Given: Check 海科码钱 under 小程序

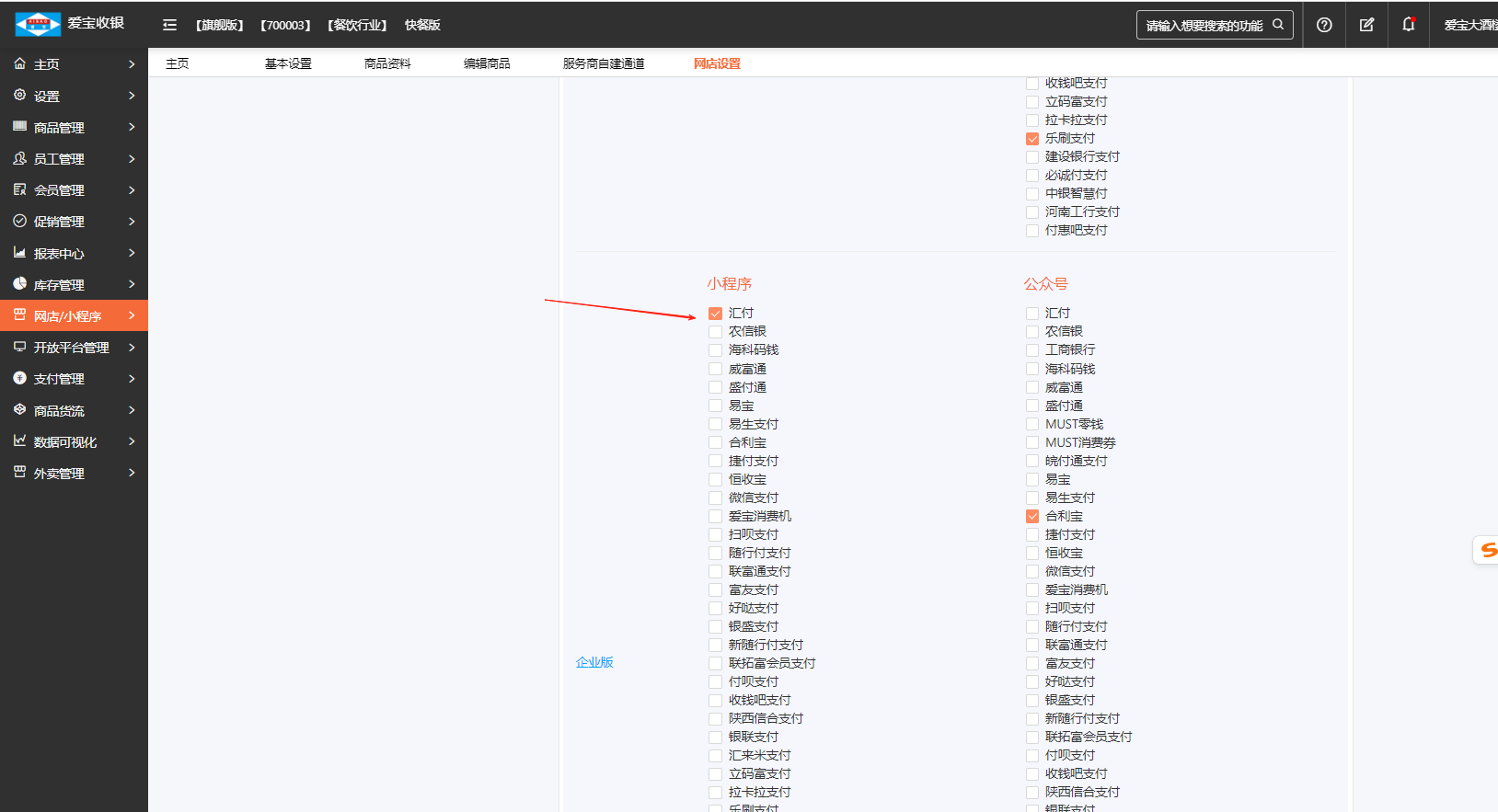Looking at the screenshot, I should tap(715, 350).
